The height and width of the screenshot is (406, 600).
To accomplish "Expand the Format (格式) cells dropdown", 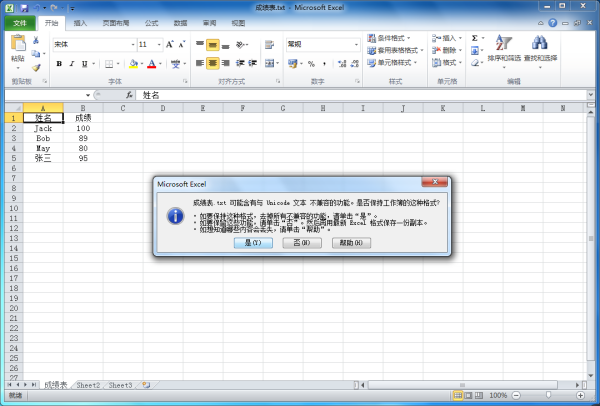I will tap(460, 62).
